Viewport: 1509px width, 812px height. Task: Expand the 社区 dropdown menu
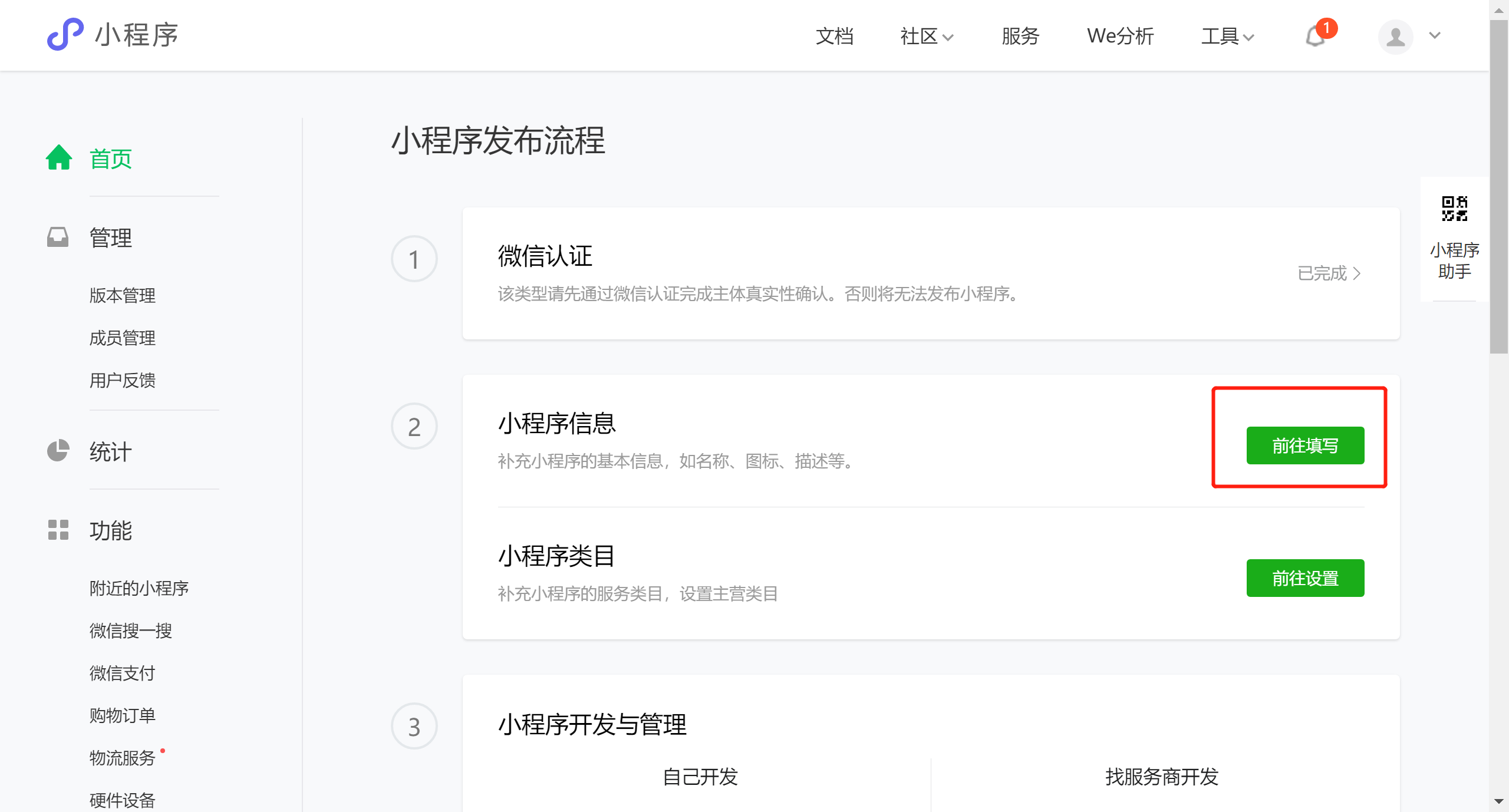927,37
